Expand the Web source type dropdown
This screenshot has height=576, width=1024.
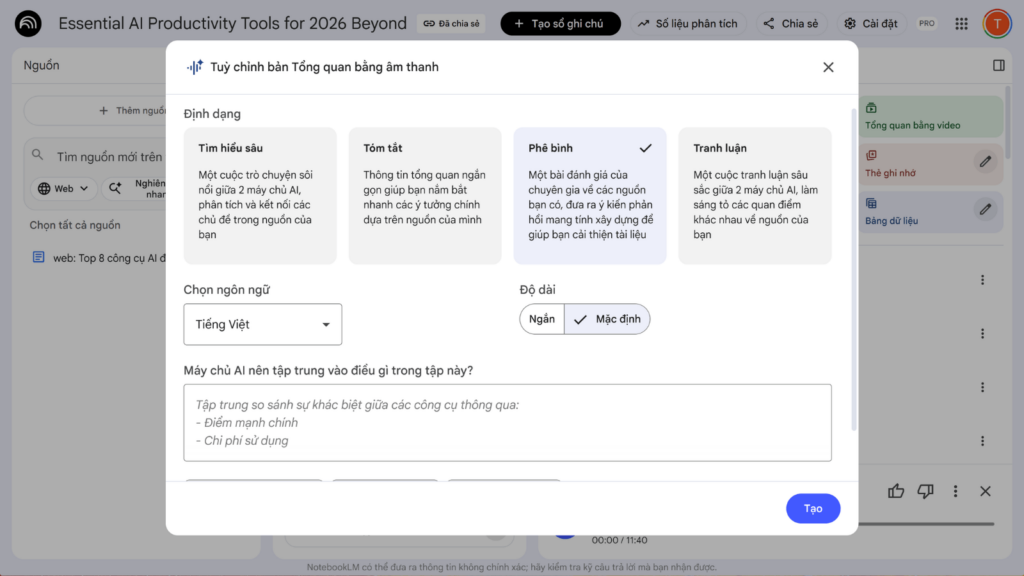click(x=64, y=188)
